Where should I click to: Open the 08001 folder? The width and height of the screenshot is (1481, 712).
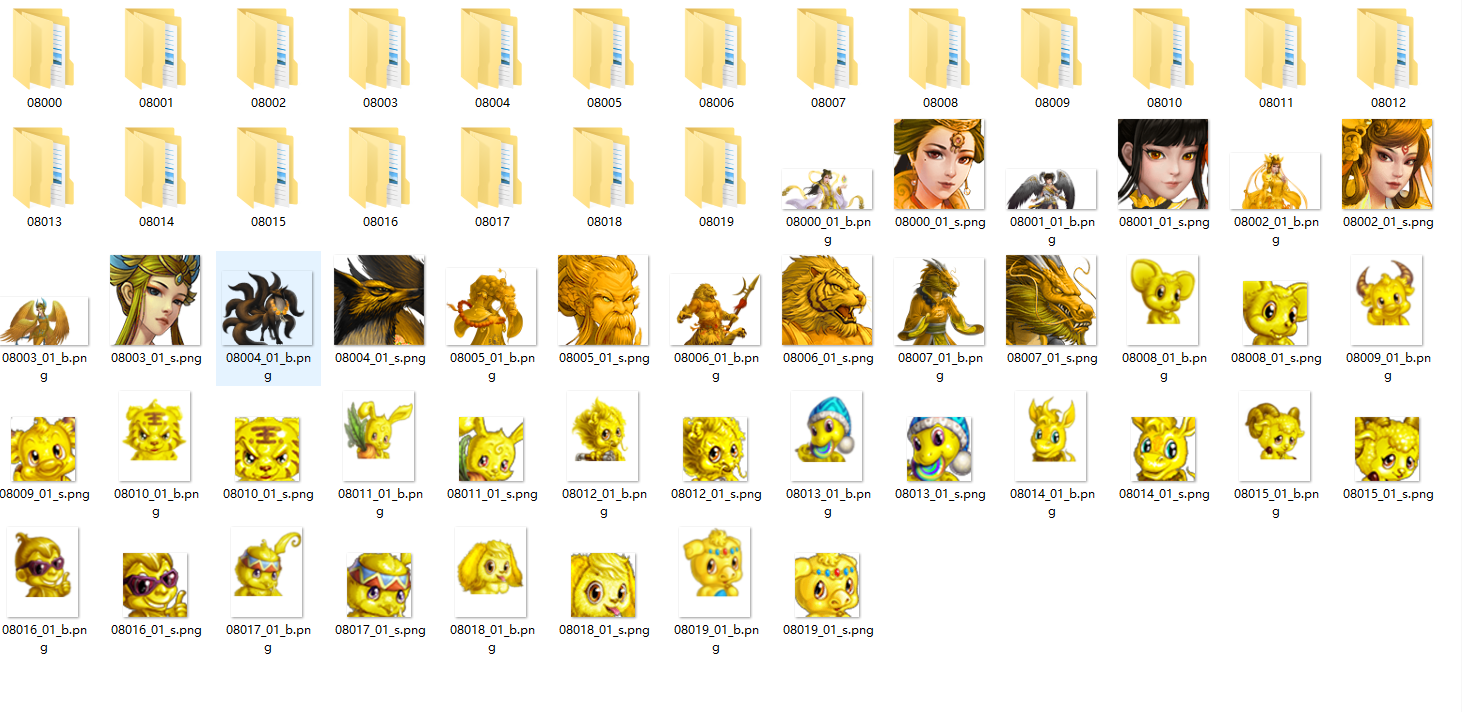click(156, 49)
